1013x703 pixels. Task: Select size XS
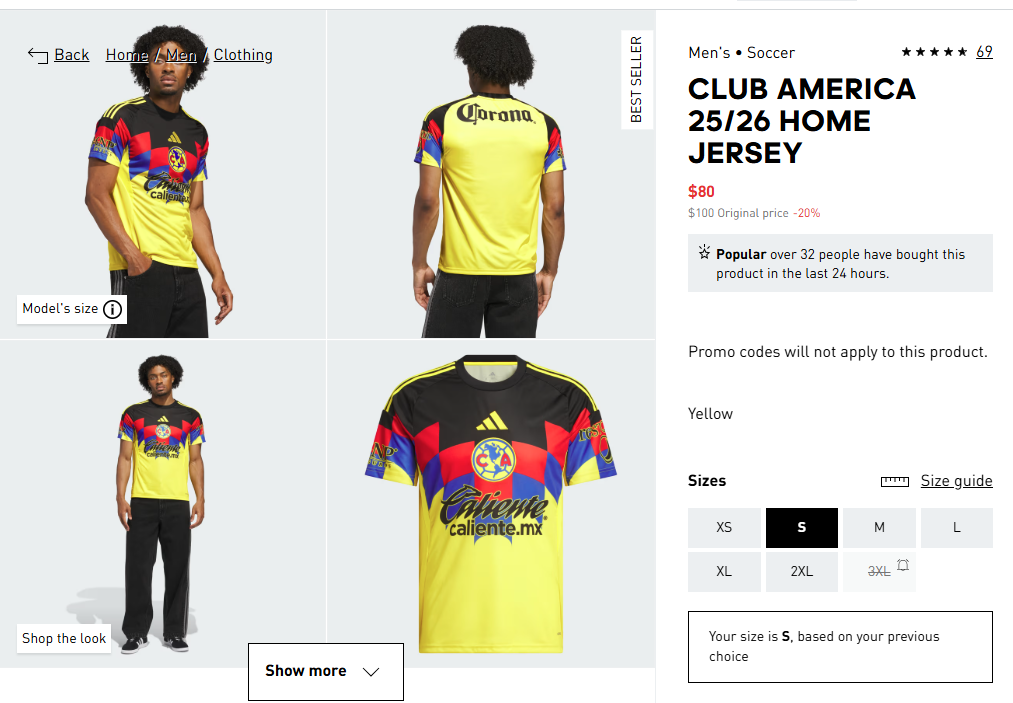pyautogui.click(x=724, y=528)
